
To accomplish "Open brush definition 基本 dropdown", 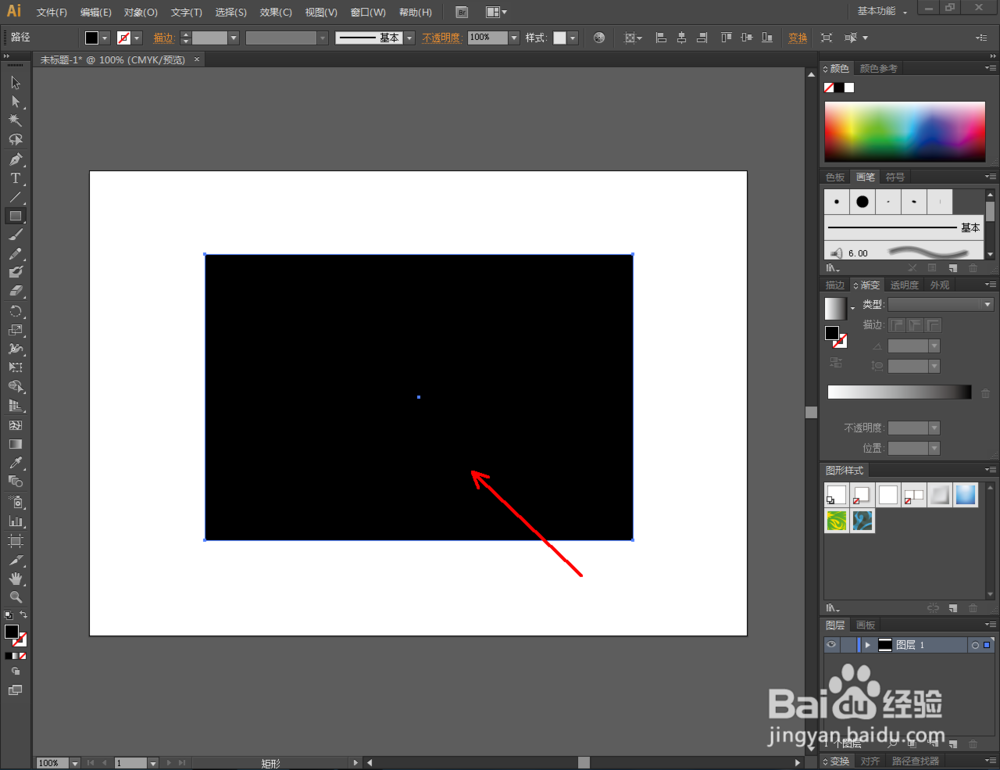I will (409, 38).
